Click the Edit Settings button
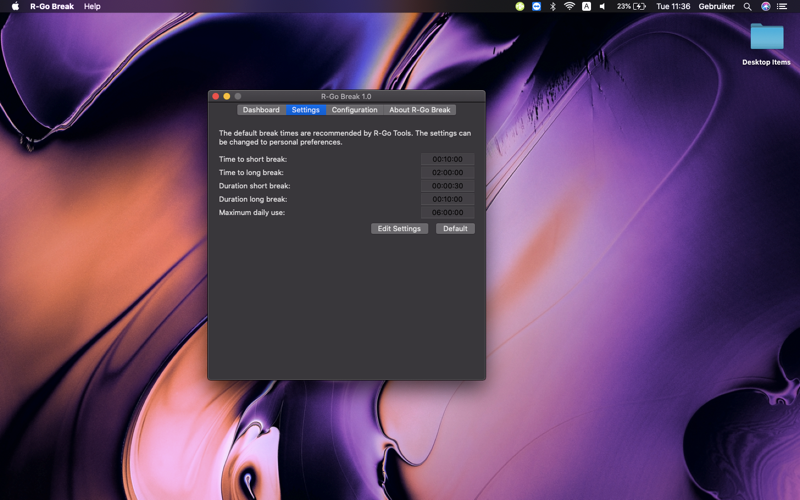This screenshot has height=500, width=800. 399,229
